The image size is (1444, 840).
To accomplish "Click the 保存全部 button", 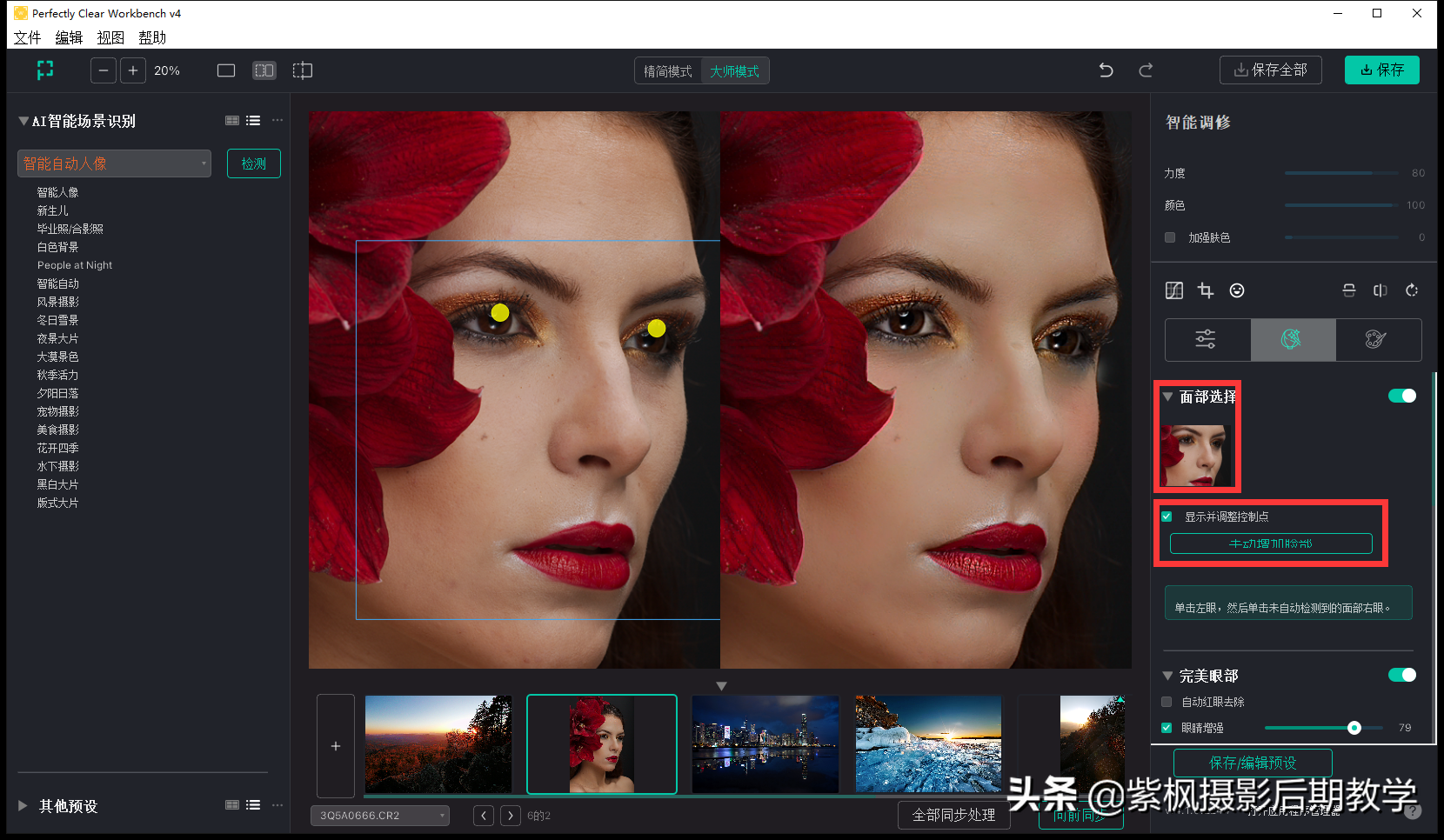I will click(x=1271, y=70).
